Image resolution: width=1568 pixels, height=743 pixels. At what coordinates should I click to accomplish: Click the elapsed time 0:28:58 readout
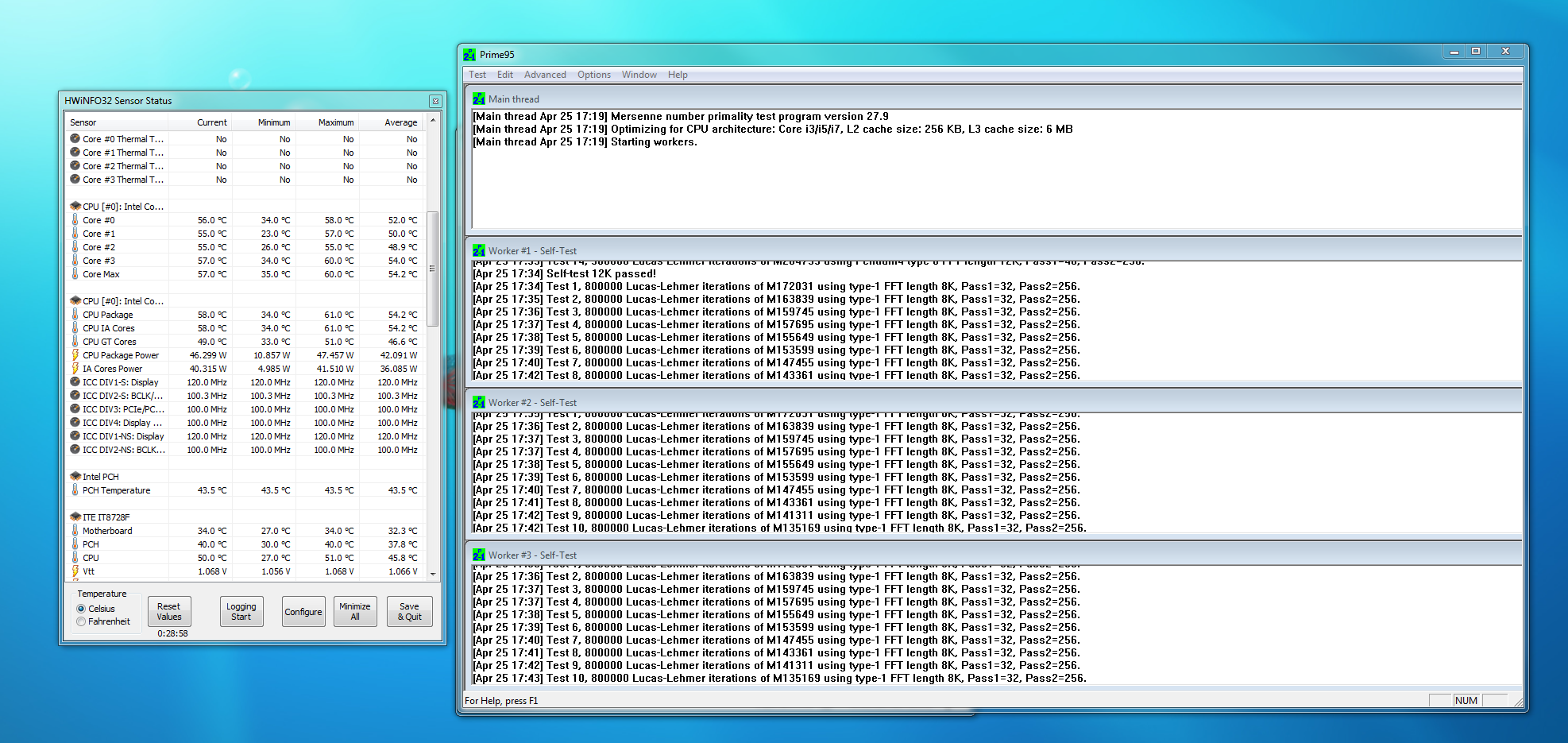click(x=172, y=633)
